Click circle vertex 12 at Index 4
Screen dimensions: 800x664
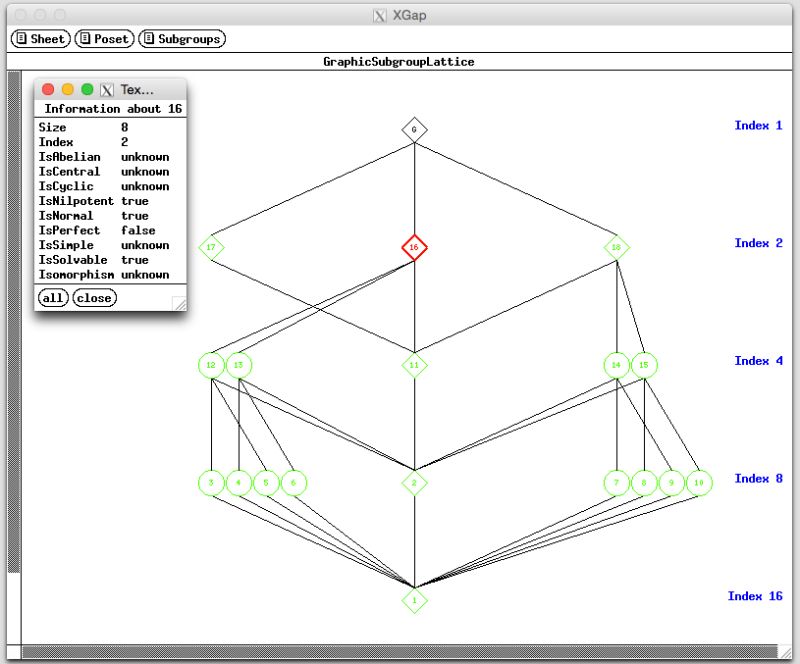tap(211, 366)
